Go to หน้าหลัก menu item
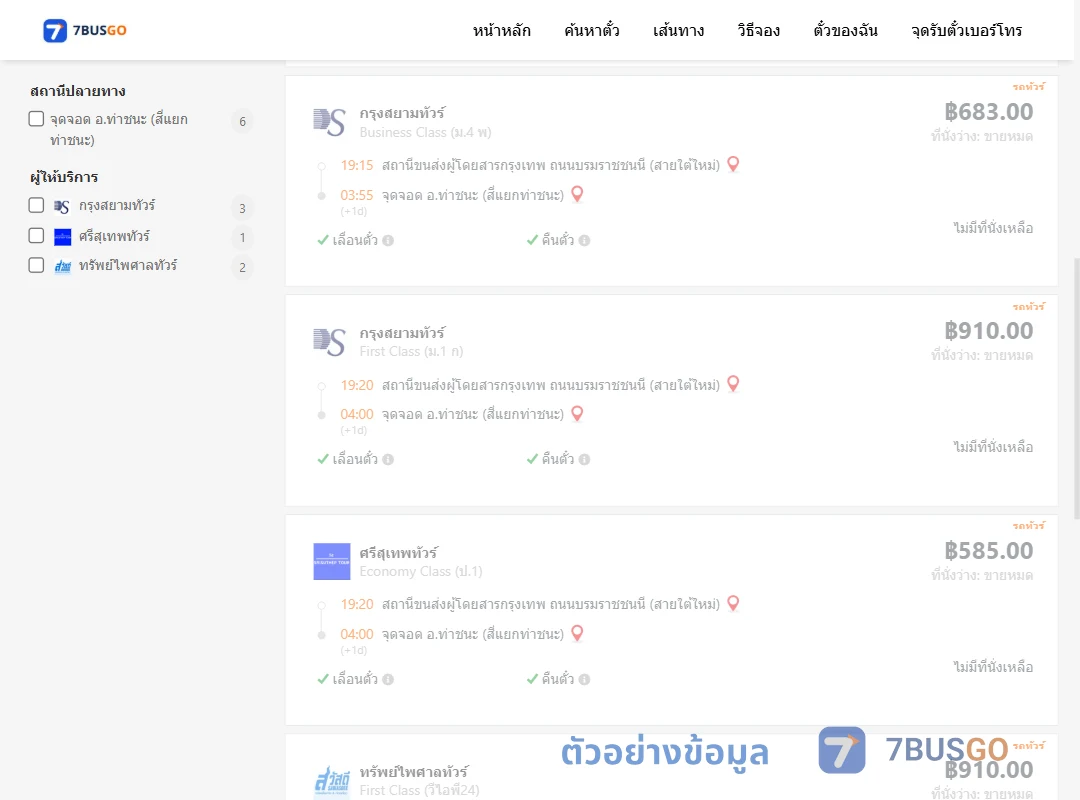1080x800 pixels. click(501, 30)
